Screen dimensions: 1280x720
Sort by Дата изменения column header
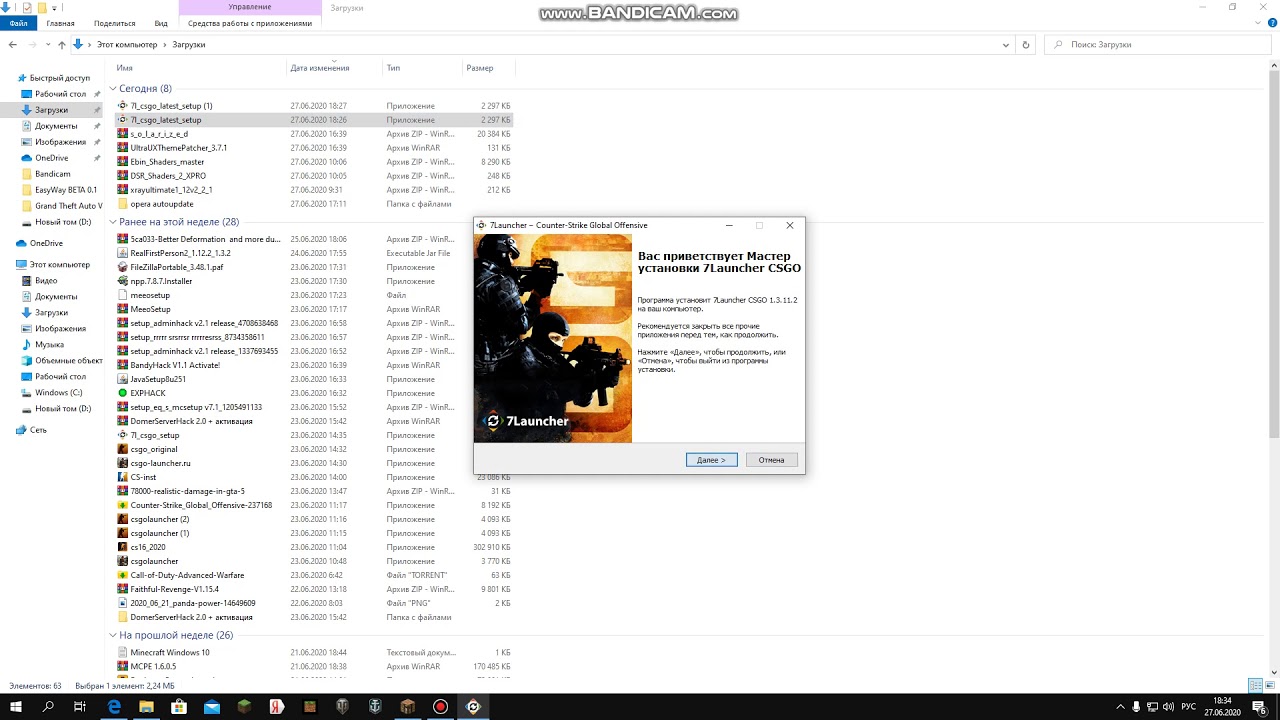320,68
